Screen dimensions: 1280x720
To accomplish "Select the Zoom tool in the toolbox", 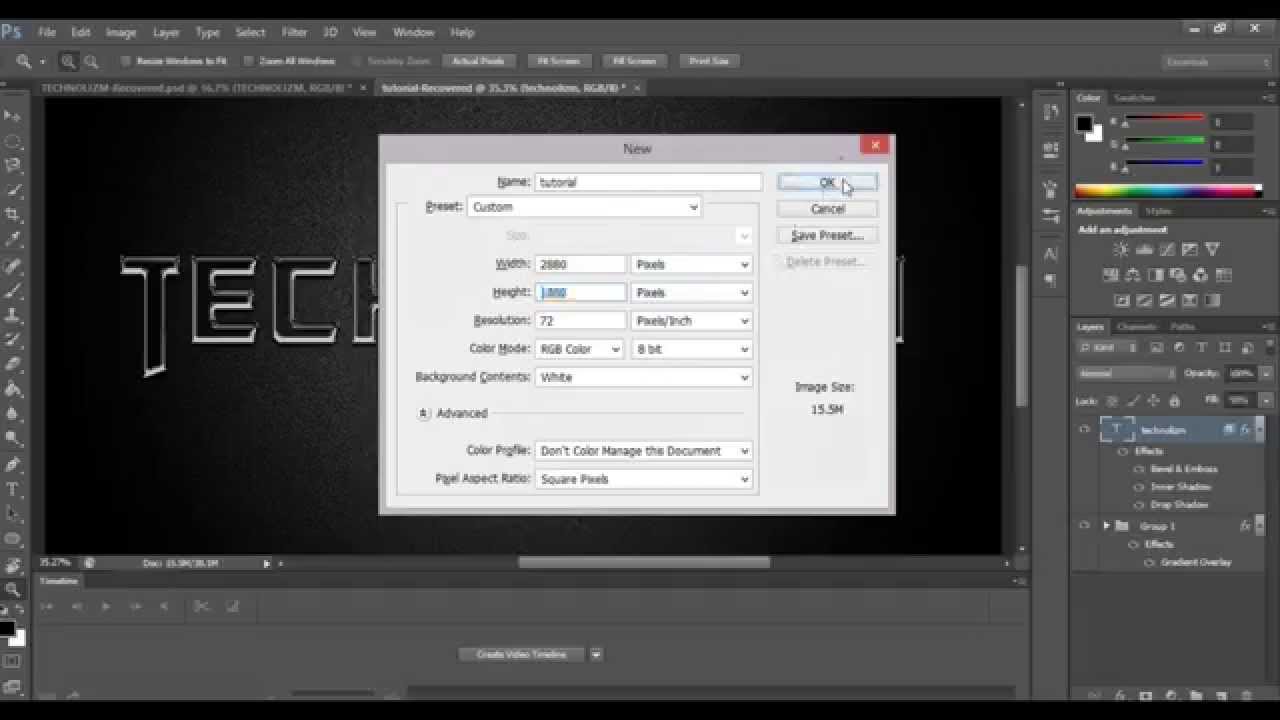I will coord(13,590).
